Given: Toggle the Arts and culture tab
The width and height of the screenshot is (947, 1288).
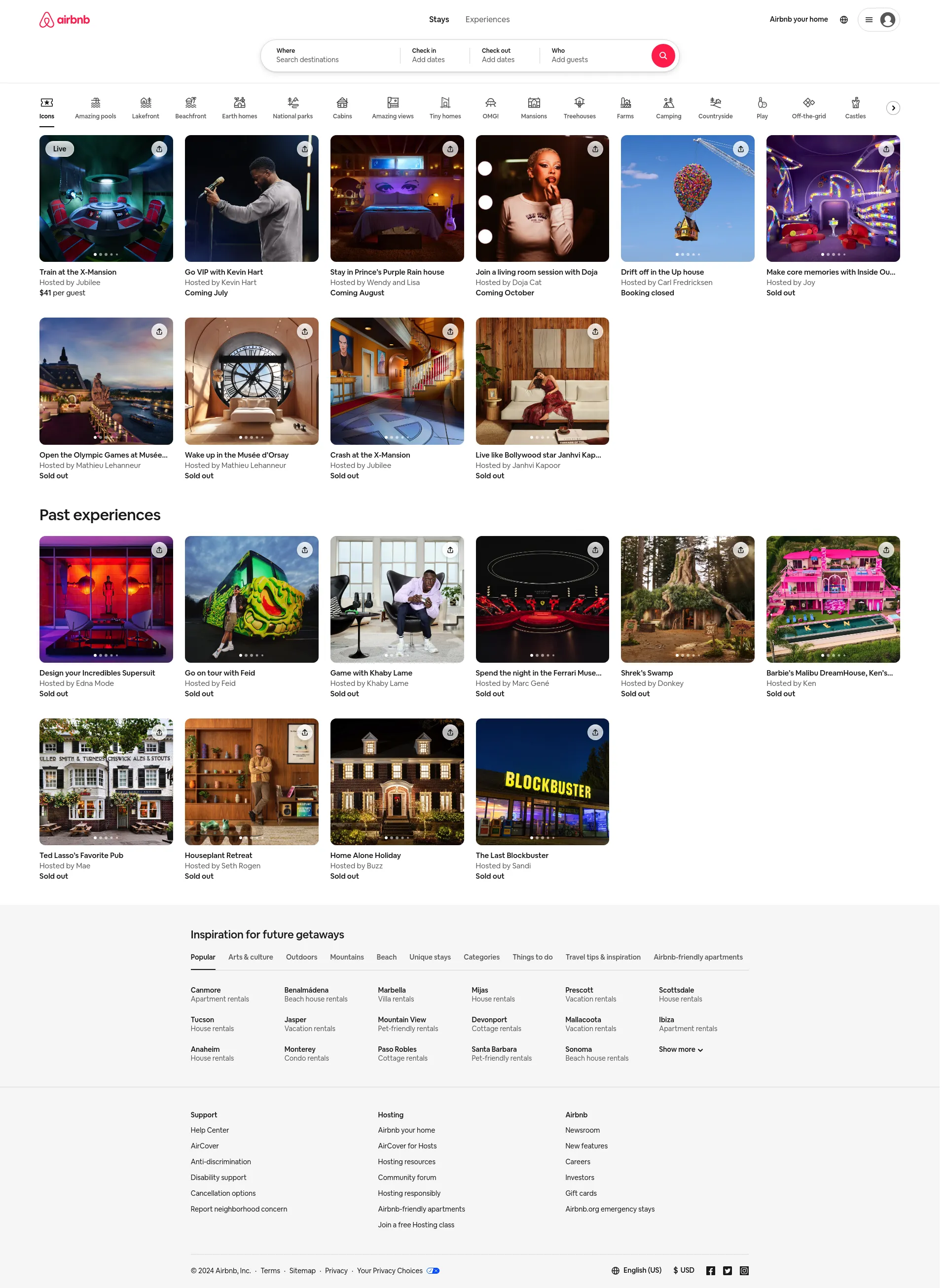Looking at the screenshot, I should pos(250,957).
